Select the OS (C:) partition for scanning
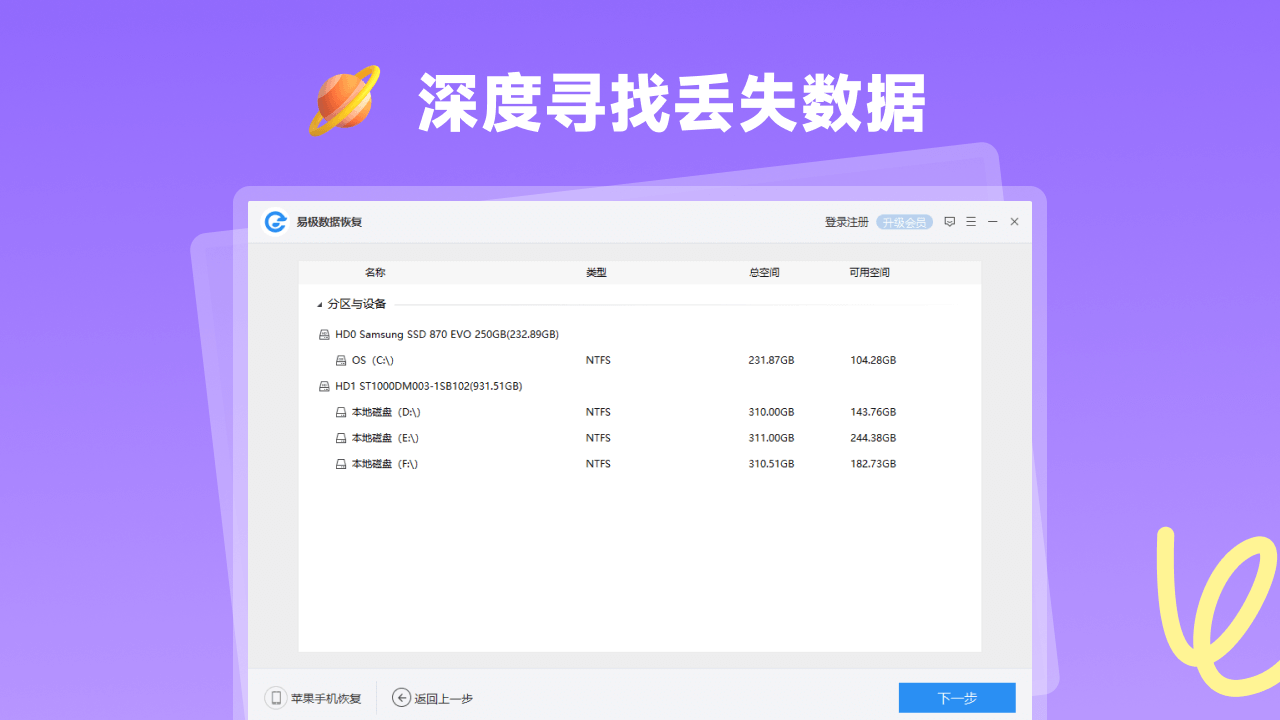 [375, 360]
